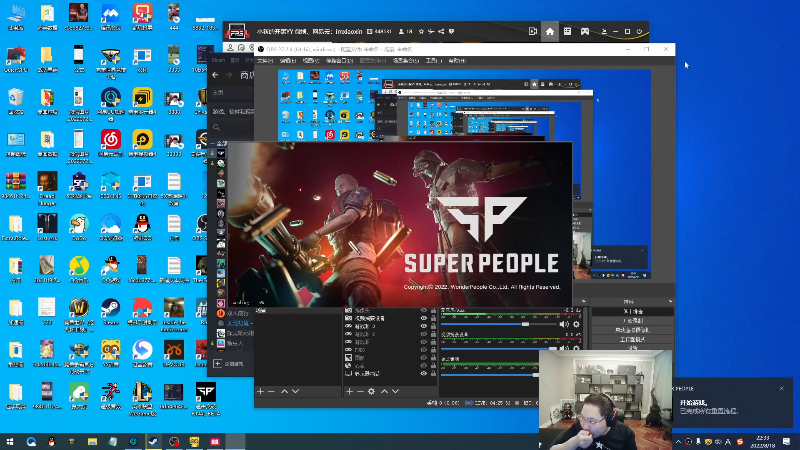Close Super People notification toast with X
Viewport: 800px width, 450px height.
pos(782,389)
